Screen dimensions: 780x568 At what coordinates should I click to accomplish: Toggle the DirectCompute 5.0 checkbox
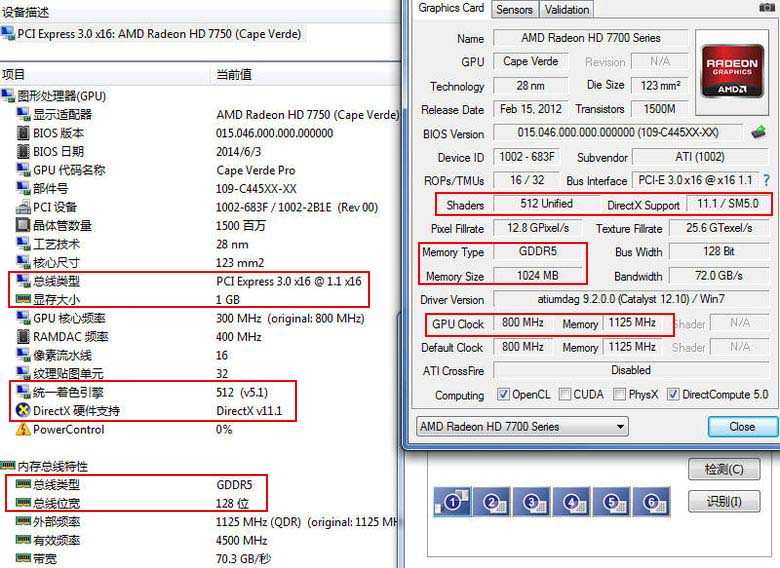coord(673,394)
